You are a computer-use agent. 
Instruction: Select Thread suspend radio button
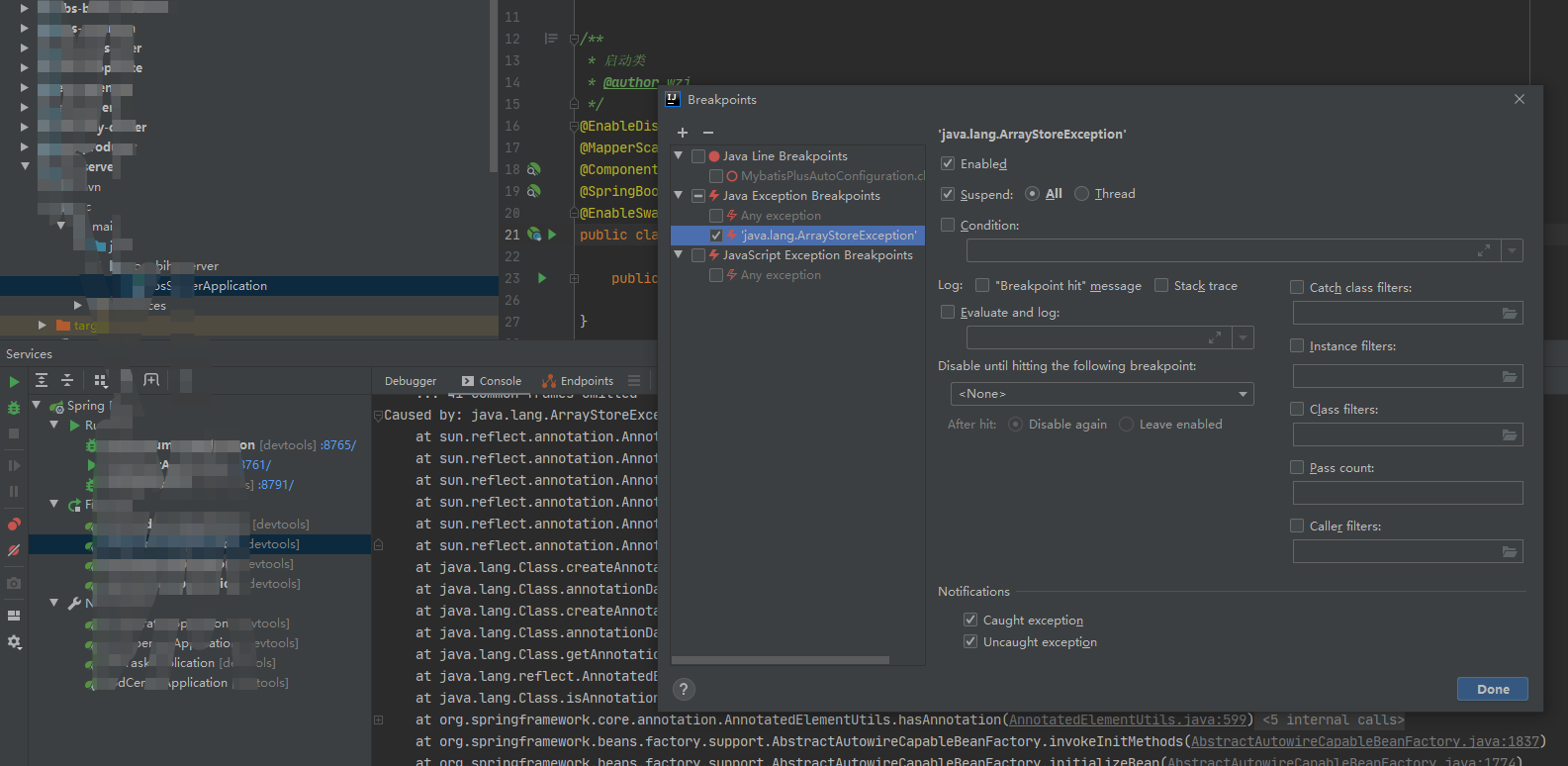1081,194
